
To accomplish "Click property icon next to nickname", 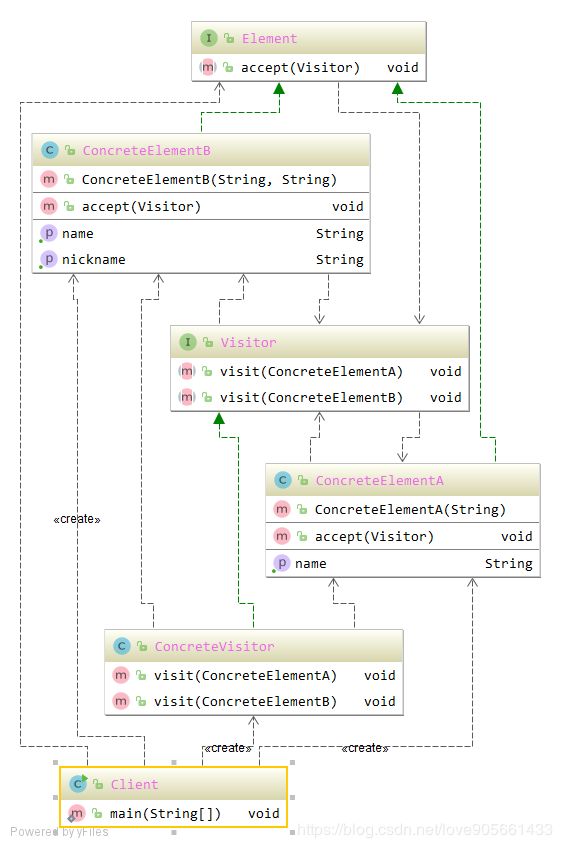I will pos(49,260).
